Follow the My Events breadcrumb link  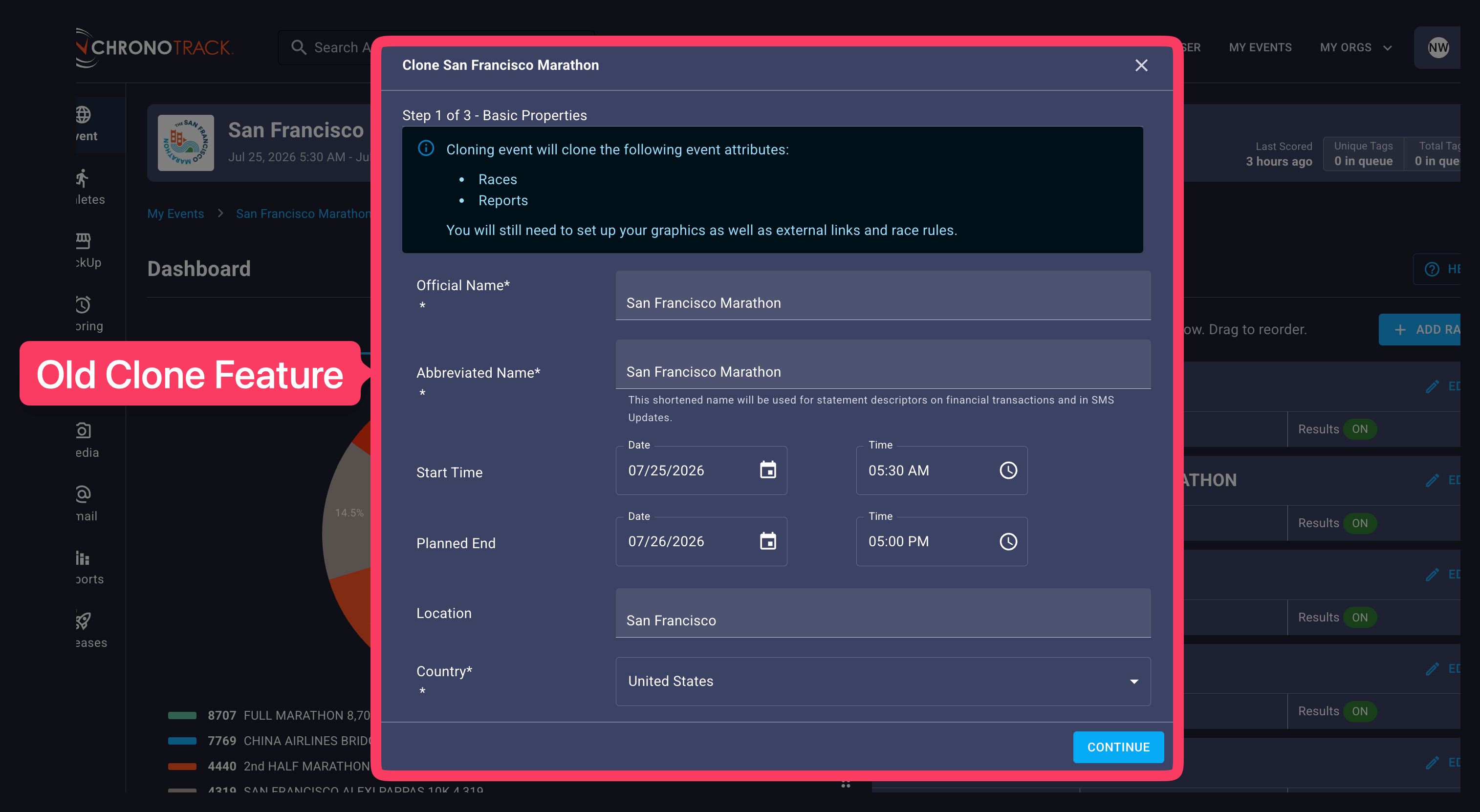pyautogui.click(x=175, y=214)
